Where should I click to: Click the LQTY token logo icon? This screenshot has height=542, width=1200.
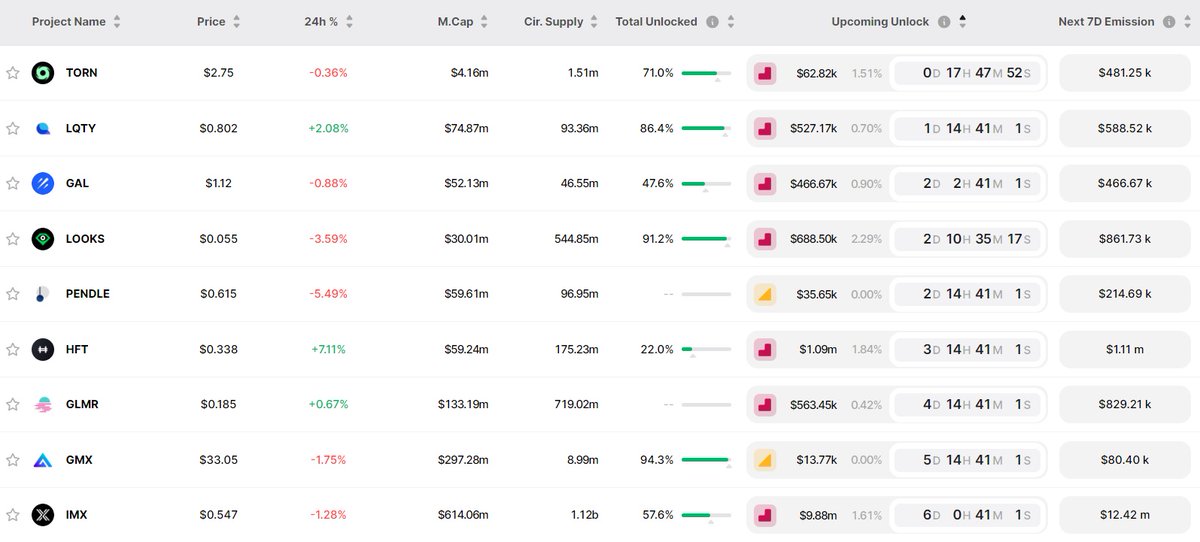pyautogui.click(x=42, y=128)
